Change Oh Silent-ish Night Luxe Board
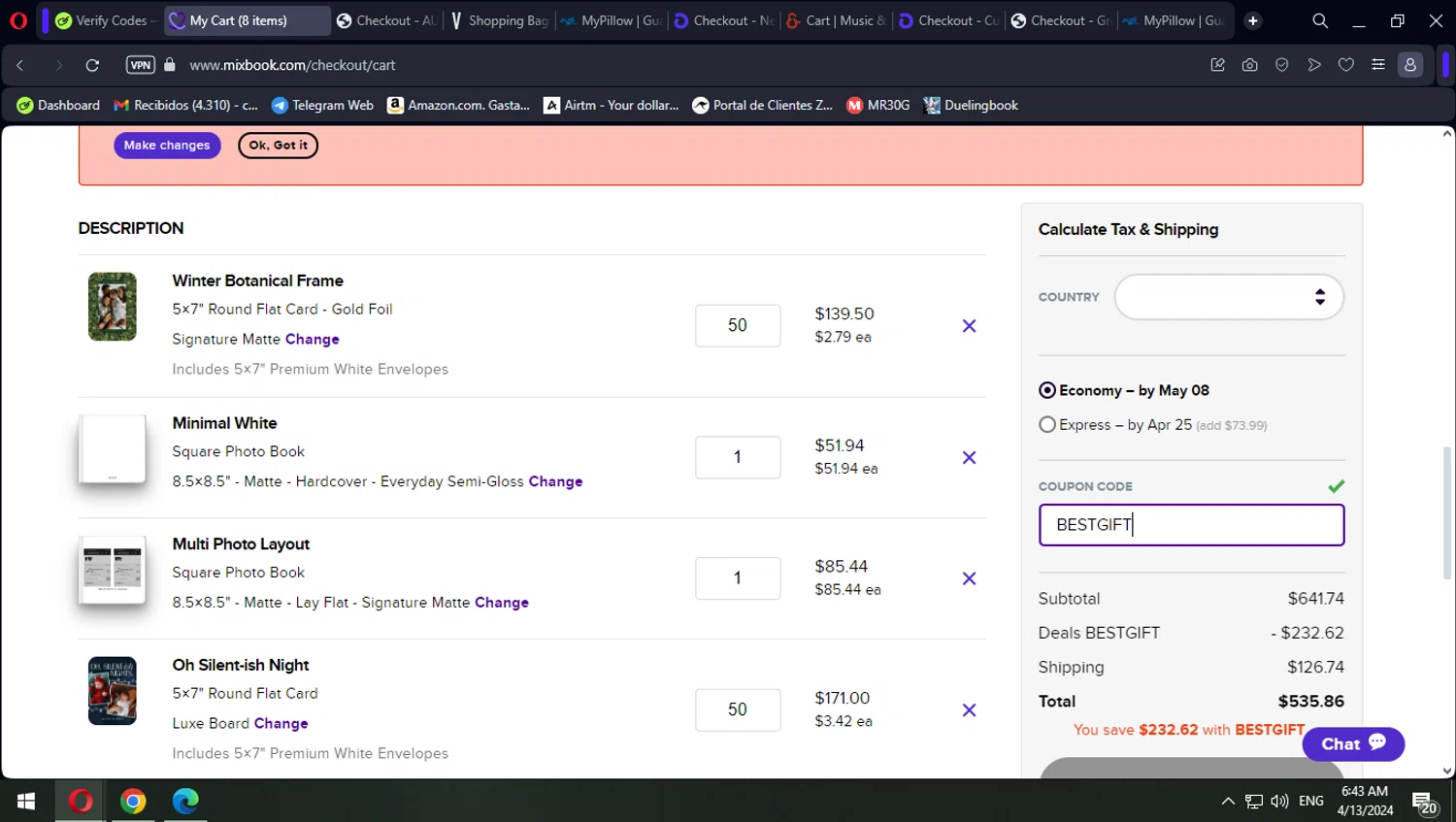This screenshot has width=1456, height=822. coord(281,723)
